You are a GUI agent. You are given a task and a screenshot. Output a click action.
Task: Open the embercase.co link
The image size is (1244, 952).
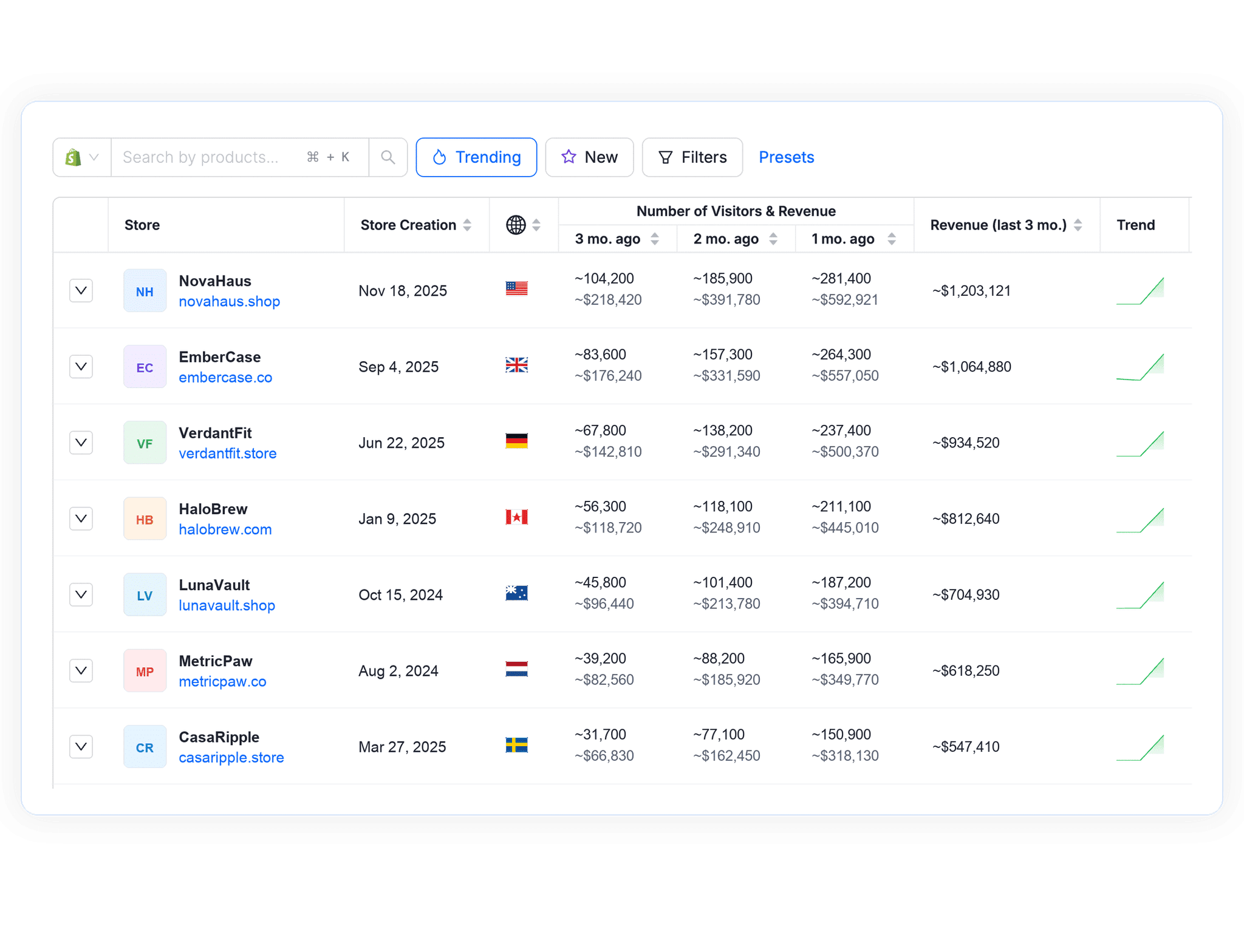click(x=225, y=378)
